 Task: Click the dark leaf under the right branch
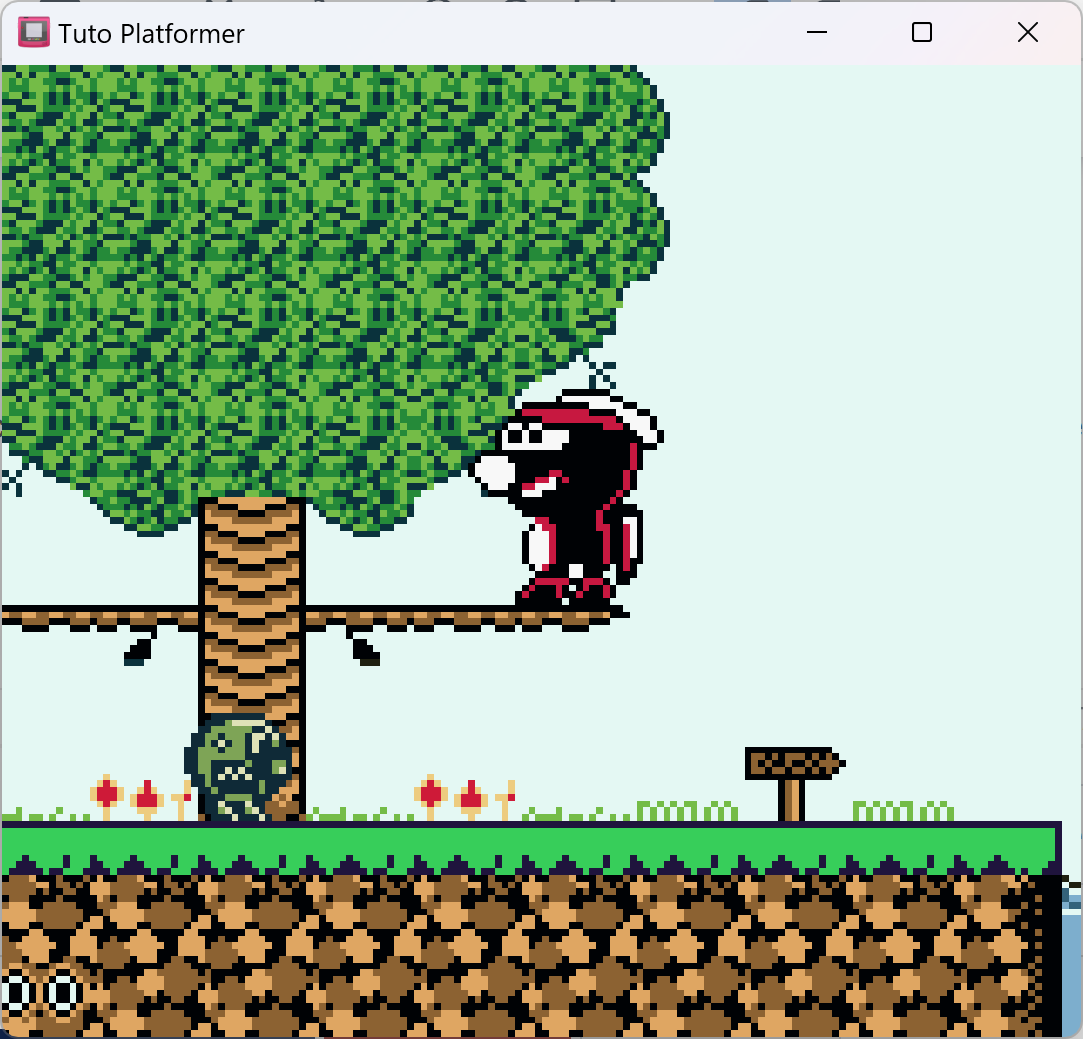click(364, 650)
